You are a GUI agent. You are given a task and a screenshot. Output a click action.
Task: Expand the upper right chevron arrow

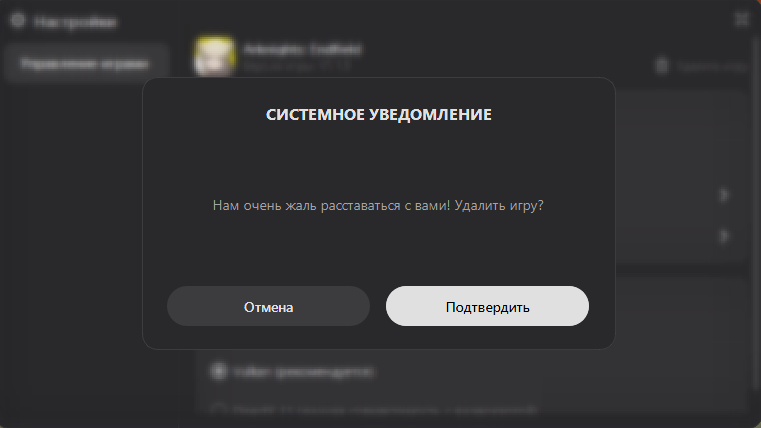pyautogui.click(x=724, y=195)
